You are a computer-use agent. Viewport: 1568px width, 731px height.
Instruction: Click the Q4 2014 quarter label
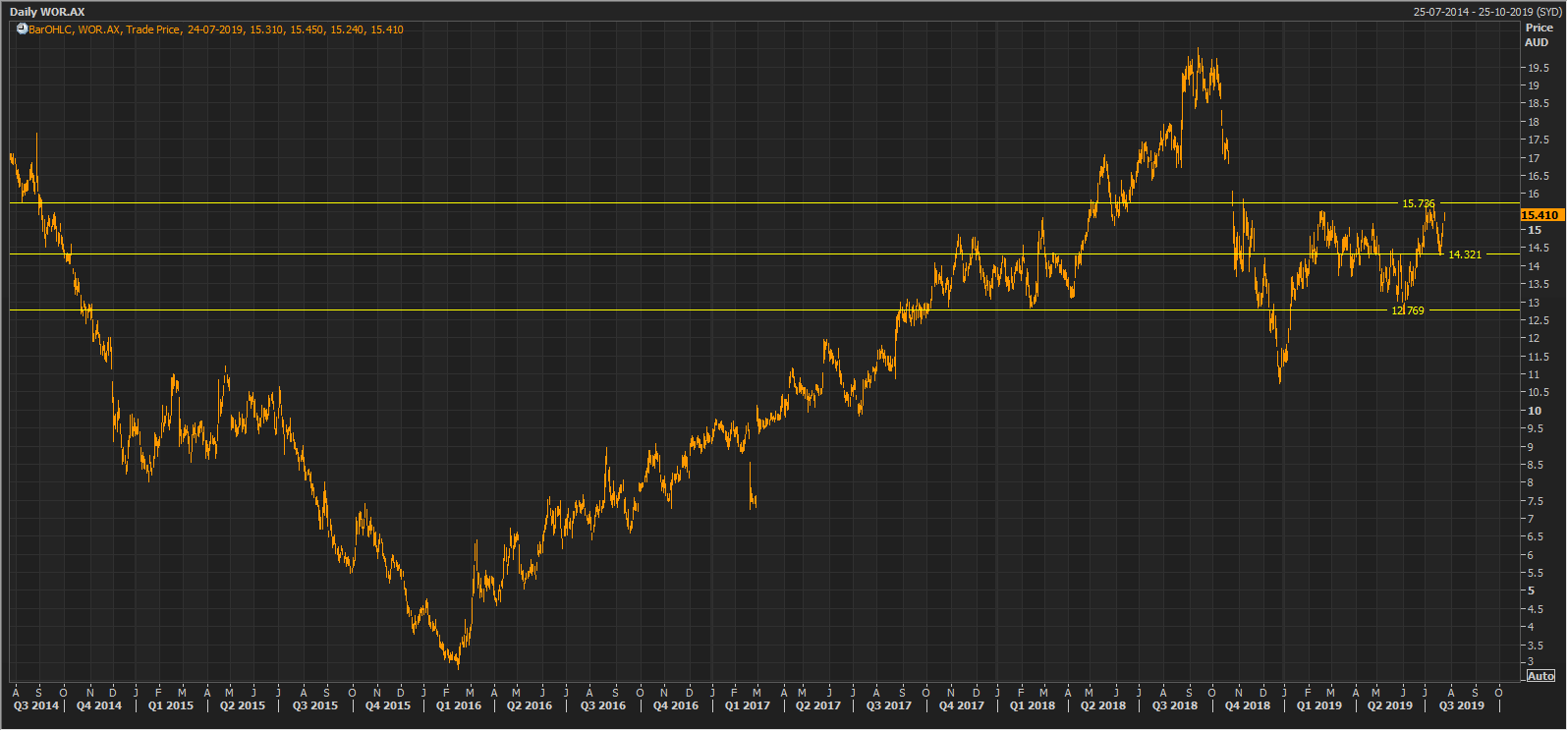point(99,705)
